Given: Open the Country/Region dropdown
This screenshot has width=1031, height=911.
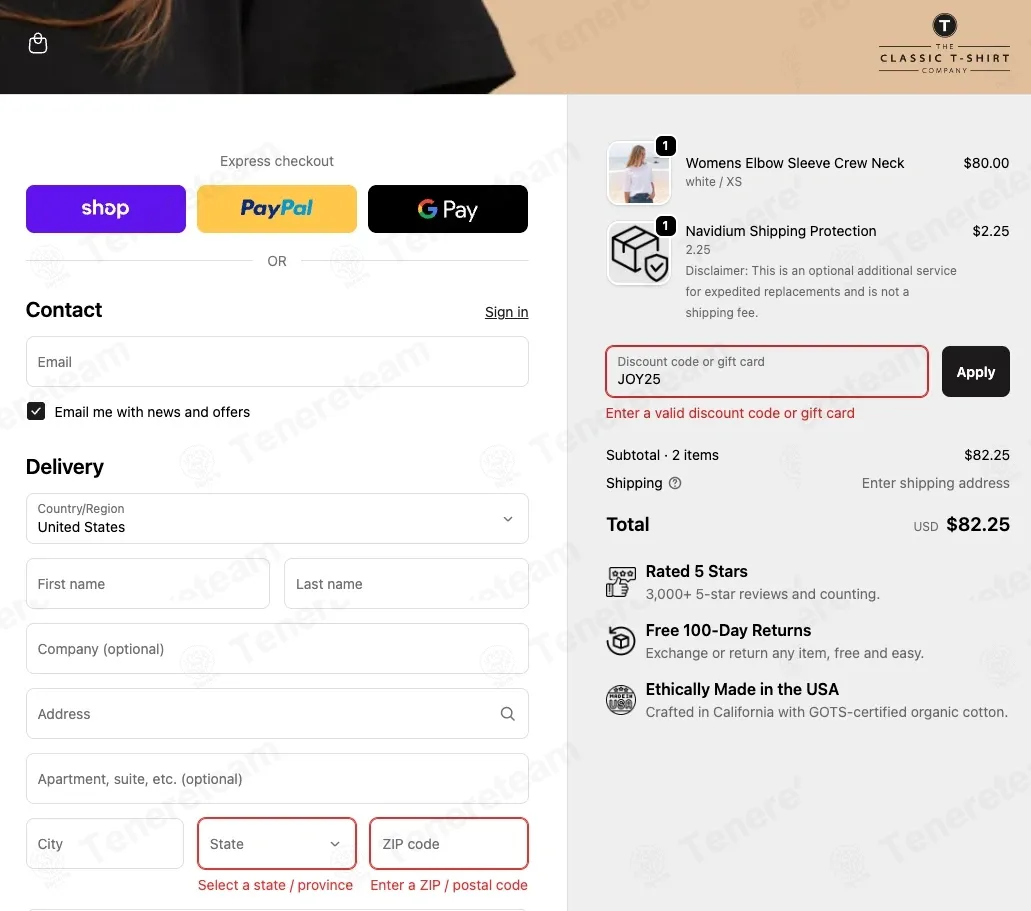Looking at the screenshot, I should pyautogui.click(x=277, y=518).
